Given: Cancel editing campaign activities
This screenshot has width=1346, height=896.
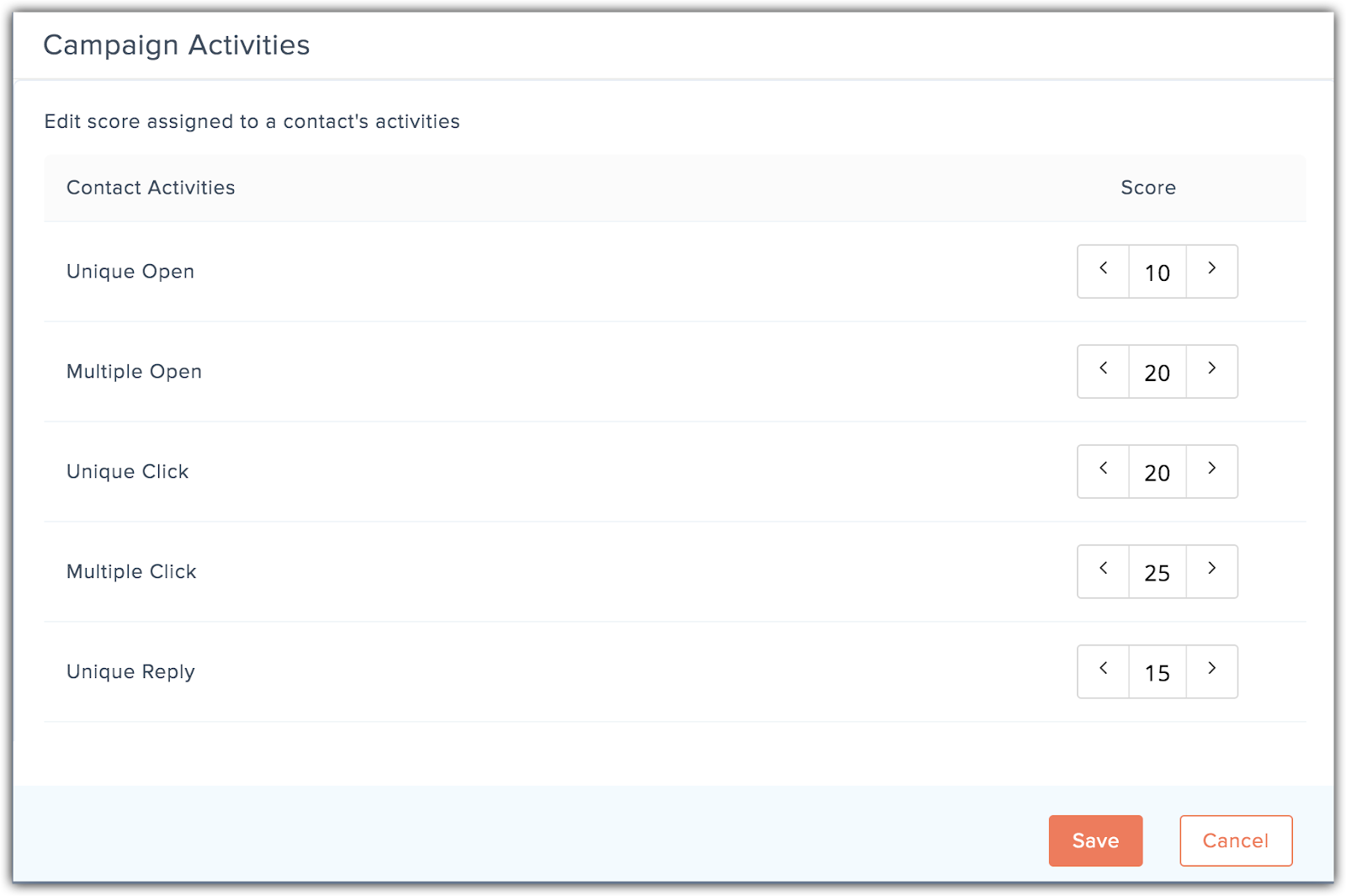Looking at the screenshot, I should 1236,840.
